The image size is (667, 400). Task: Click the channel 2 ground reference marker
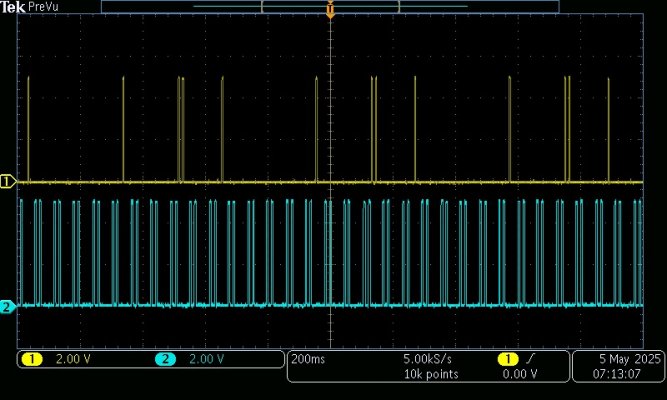(8, 306)
